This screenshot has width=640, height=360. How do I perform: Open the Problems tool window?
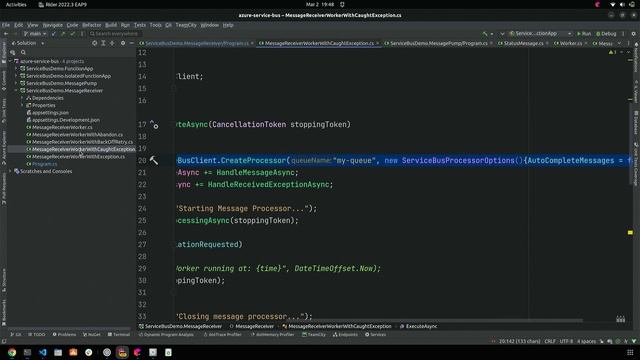(x=64, y=335)
